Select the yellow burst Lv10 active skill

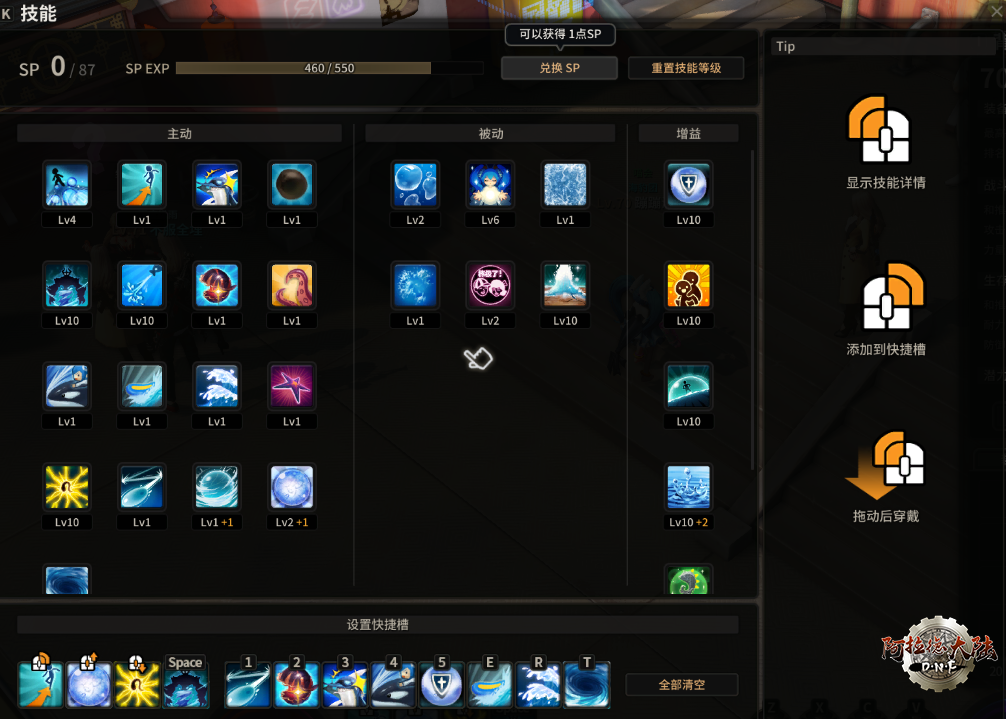[x=67, y=487]
